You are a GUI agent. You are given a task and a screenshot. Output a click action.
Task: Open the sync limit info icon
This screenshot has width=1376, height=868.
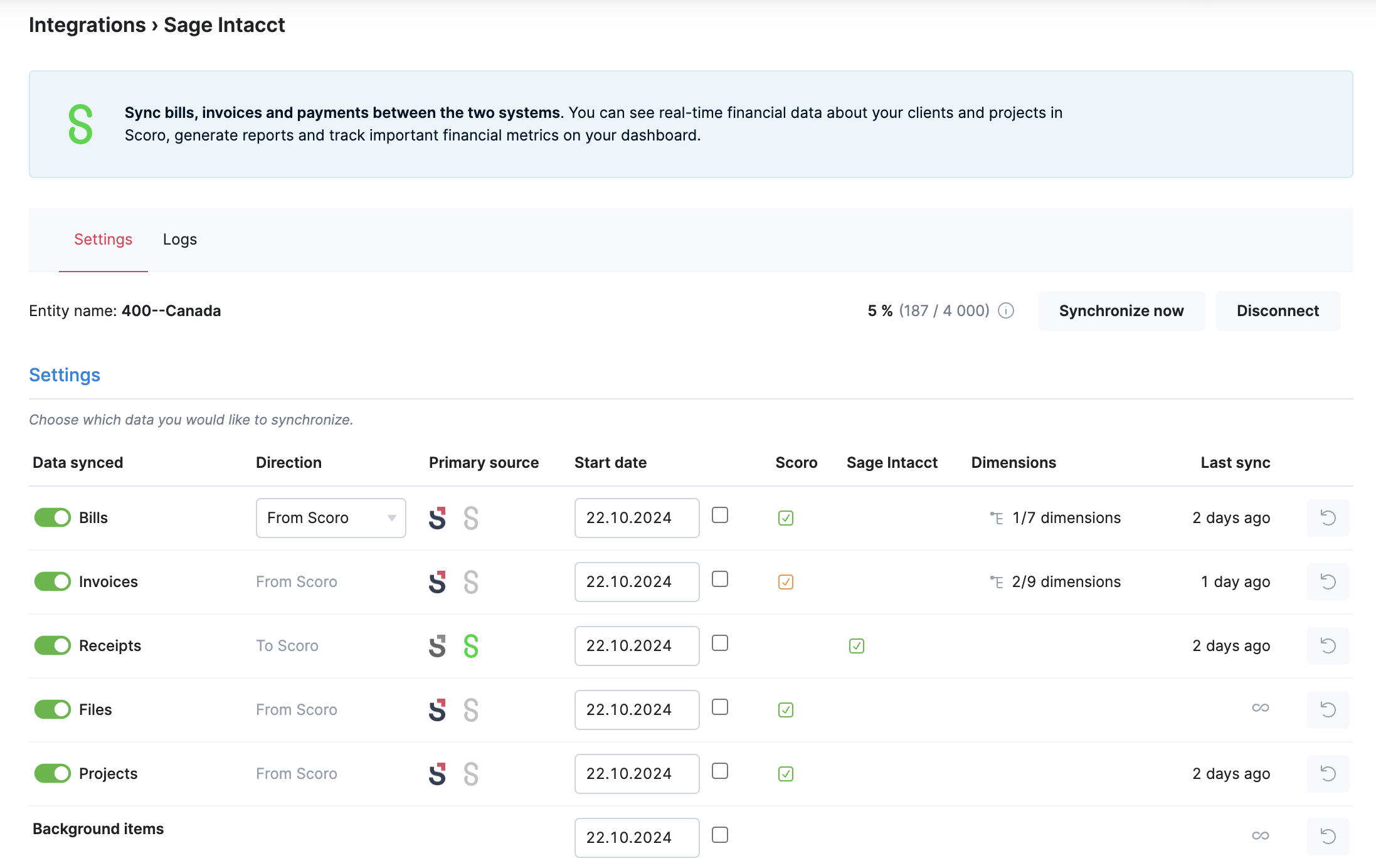(x=1006, y=311)
